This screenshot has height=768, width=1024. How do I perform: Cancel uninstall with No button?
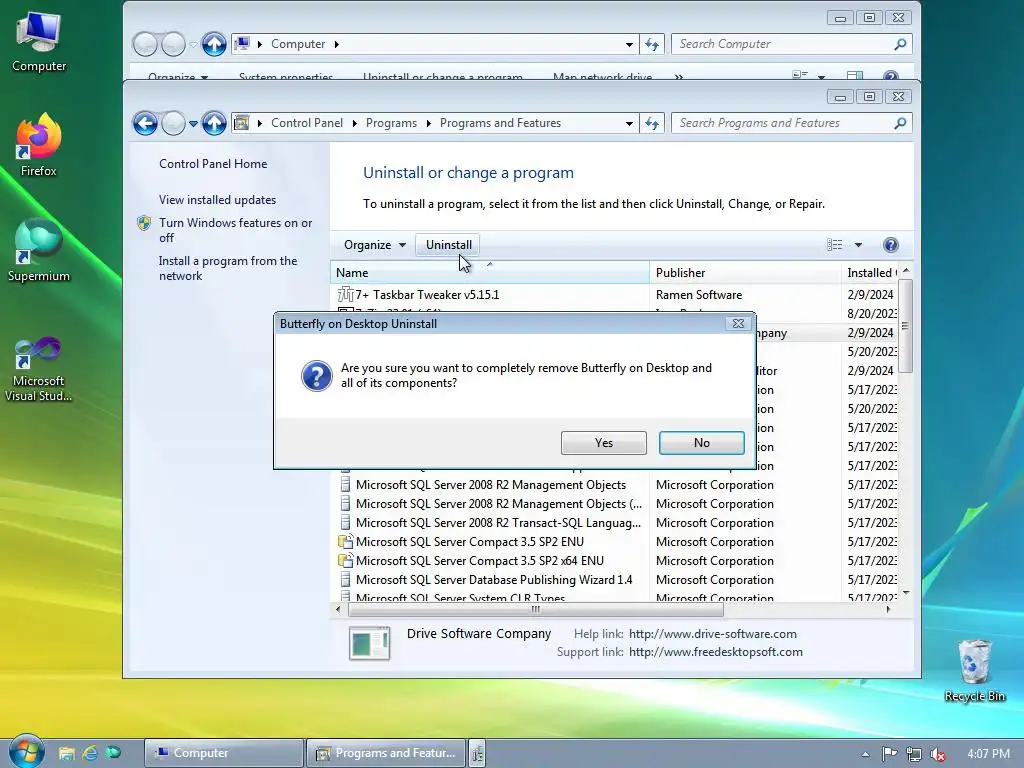pos(701,443)
